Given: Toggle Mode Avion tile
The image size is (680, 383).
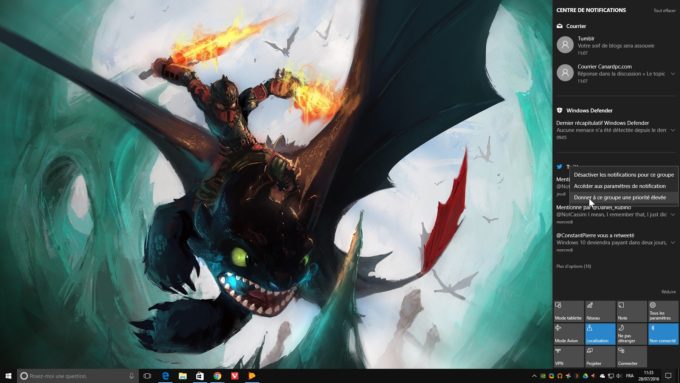Looking at the screenshot, I should (x=569, y=334).
